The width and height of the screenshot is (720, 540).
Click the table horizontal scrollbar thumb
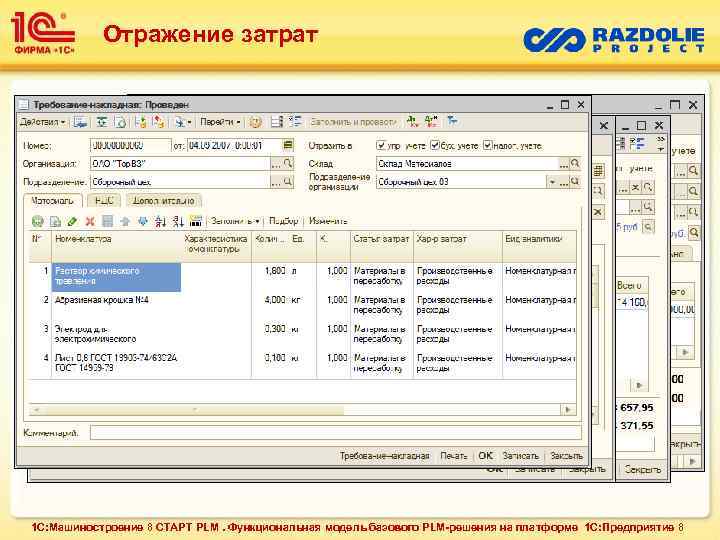click(x=192, y=410)
